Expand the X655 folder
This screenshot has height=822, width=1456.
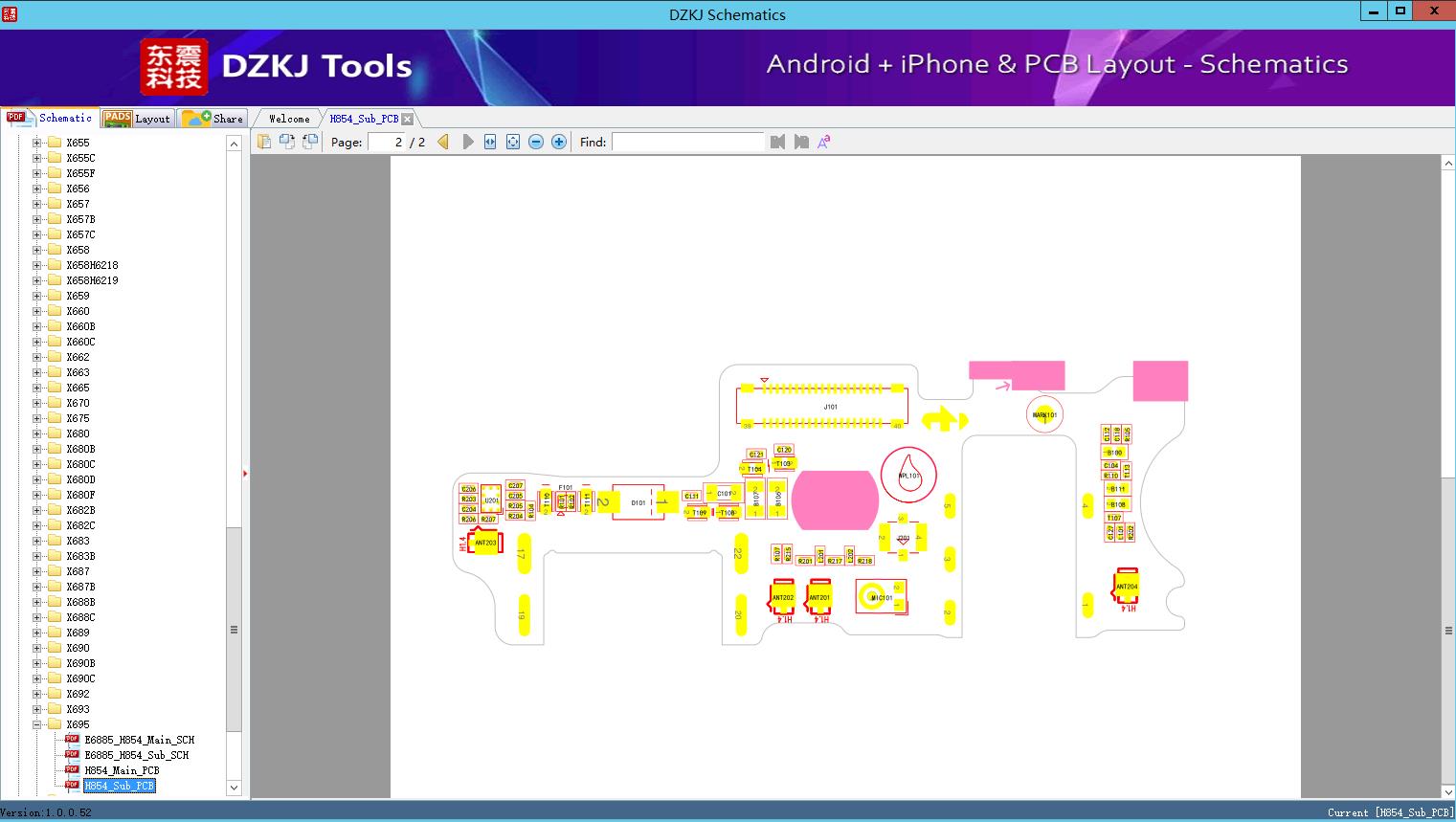coord(37,143)
